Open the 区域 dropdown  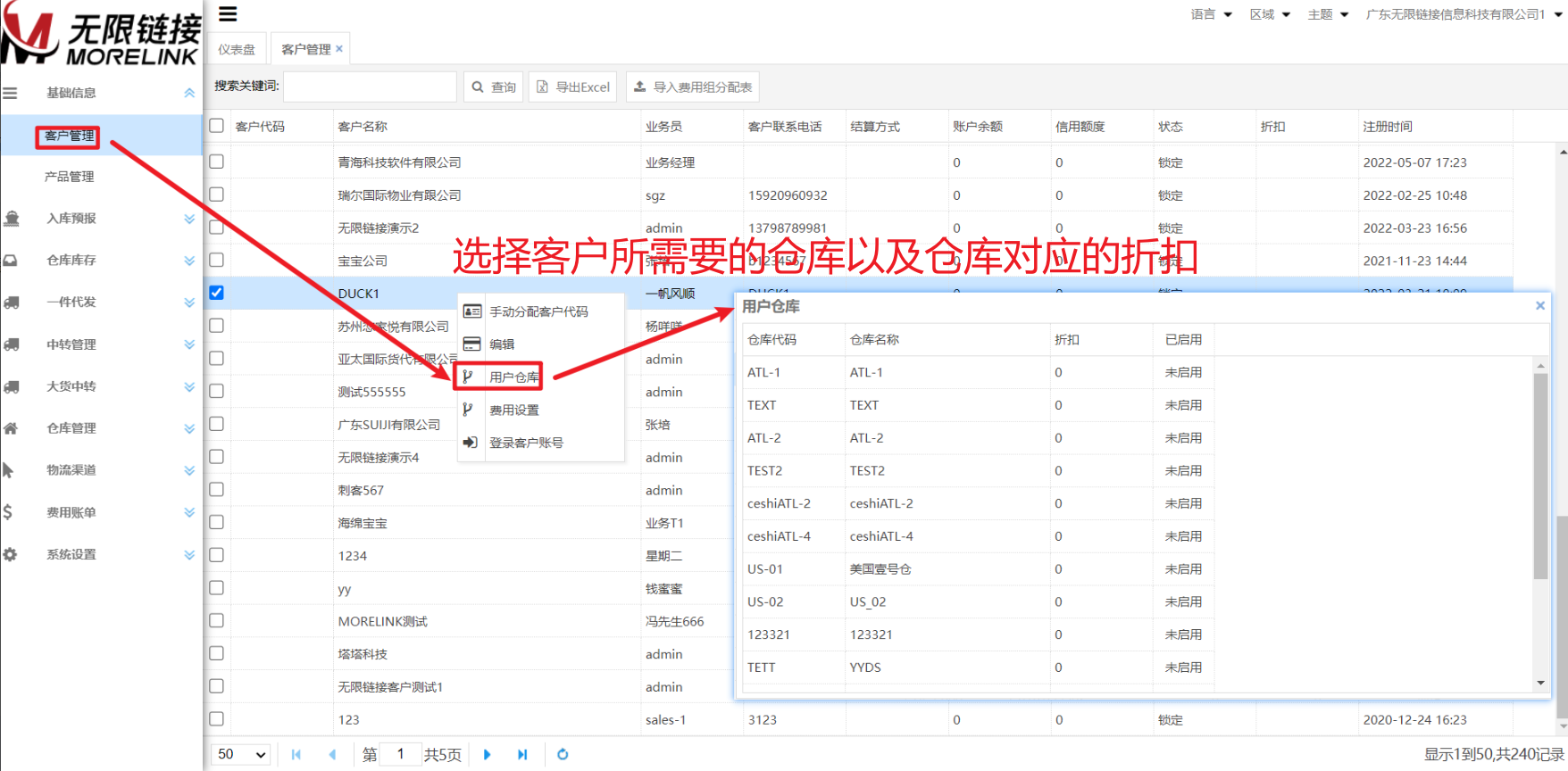click(x=1270, y=14)
